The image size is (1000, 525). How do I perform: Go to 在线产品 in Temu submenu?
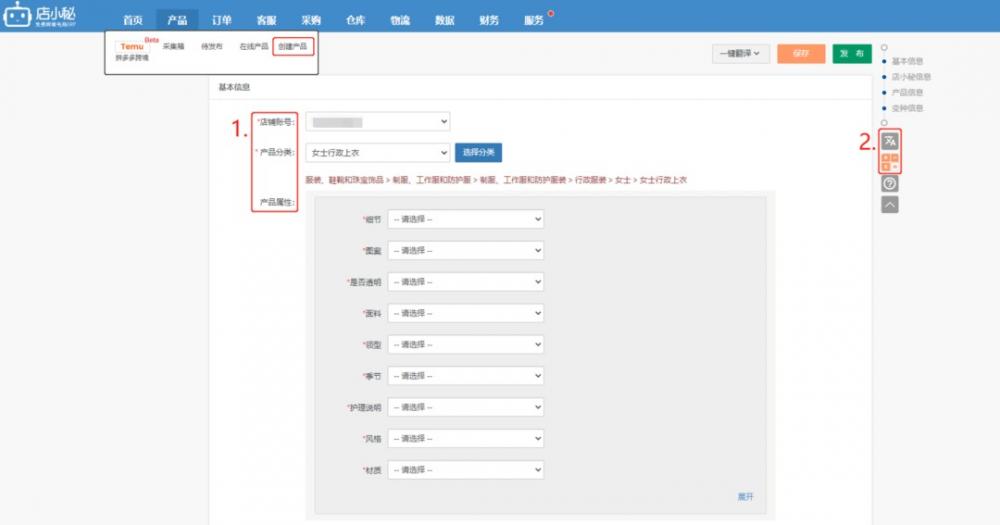(254, 47)
